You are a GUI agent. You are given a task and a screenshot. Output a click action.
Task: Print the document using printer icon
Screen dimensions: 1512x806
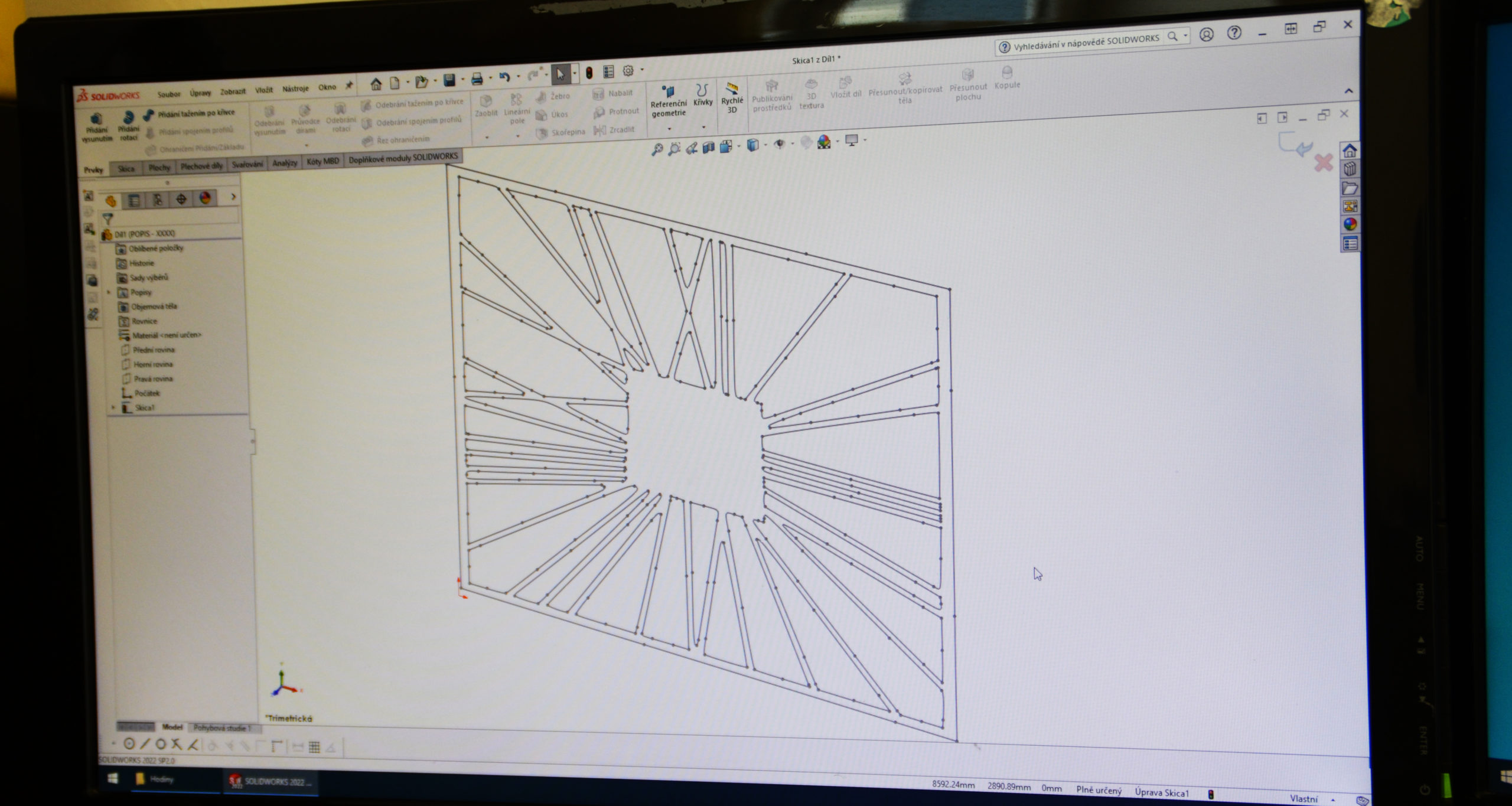[477, 79]
